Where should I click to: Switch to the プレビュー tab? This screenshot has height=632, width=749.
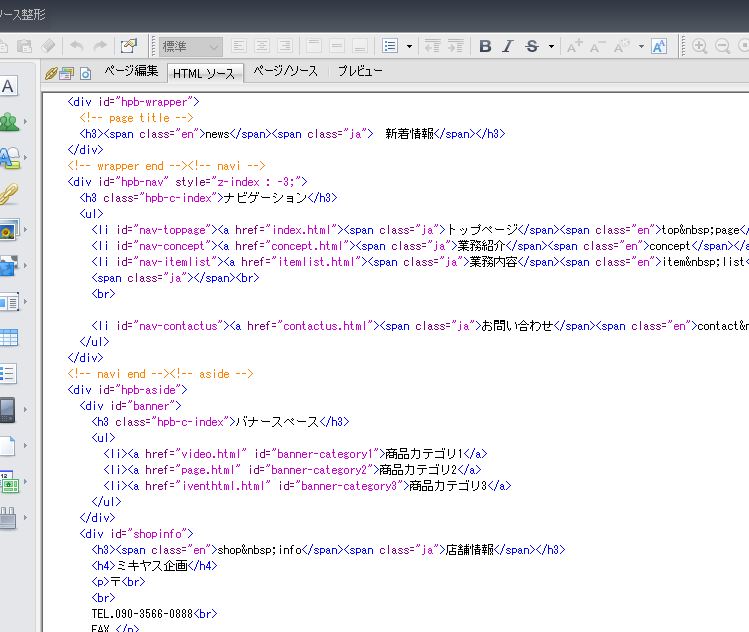[x=359, y=71]
